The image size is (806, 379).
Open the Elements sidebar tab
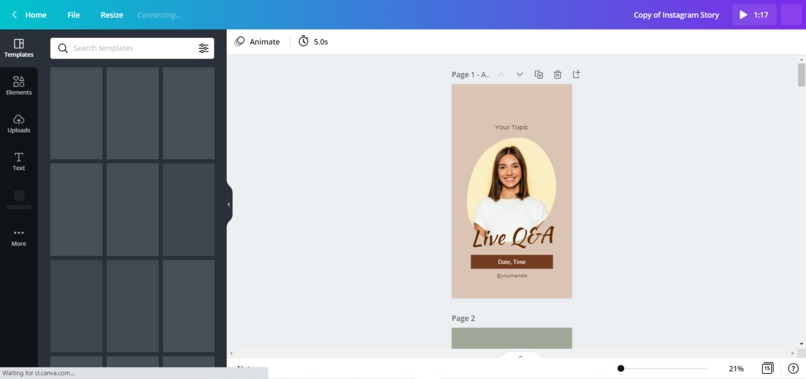tap(19, 86)
